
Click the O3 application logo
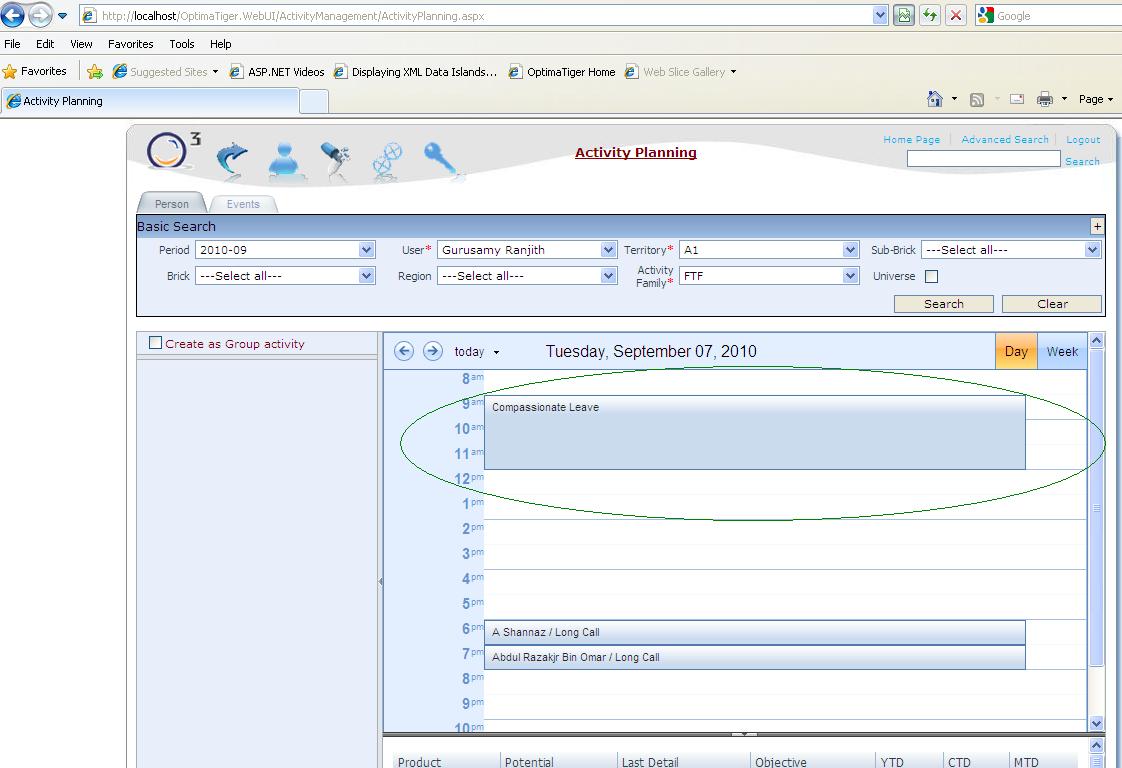pyautogui.click(x=172, y=150)
